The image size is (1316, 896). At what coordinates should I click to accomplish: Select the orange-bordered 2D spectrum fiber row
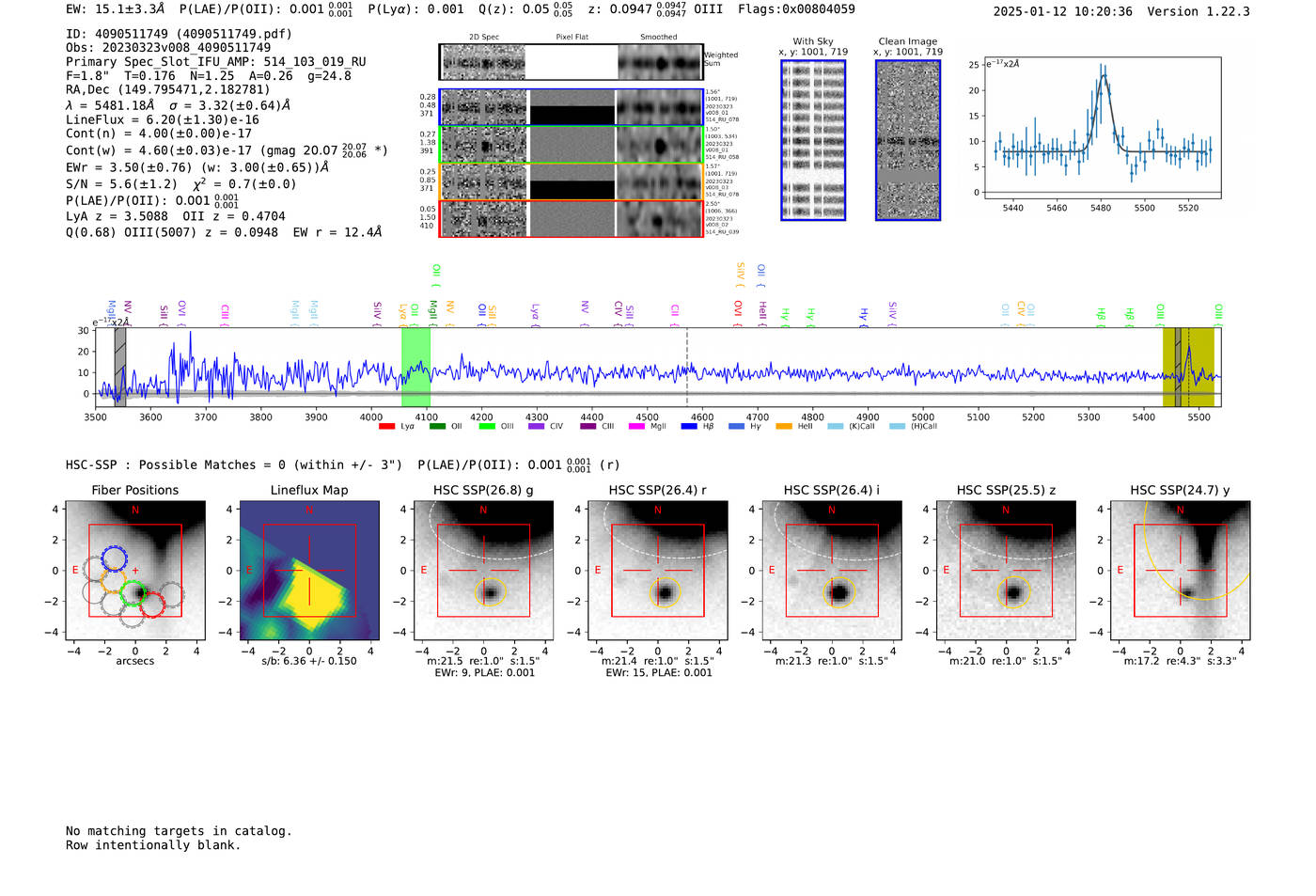[x=572, y=181]
